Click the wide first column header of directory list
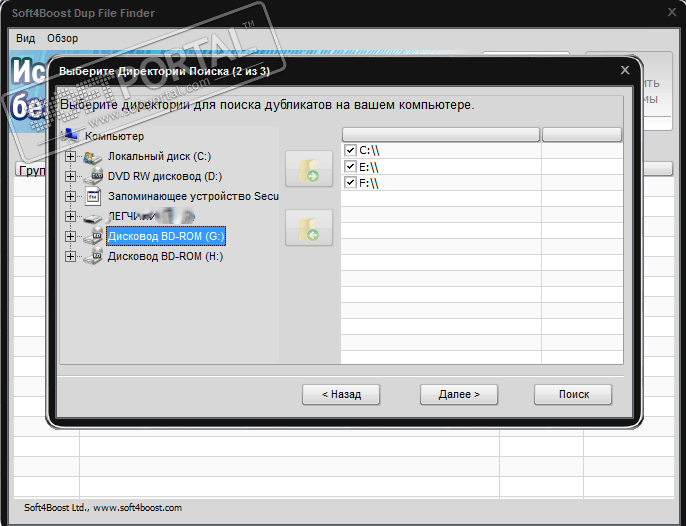 point(441,134)
